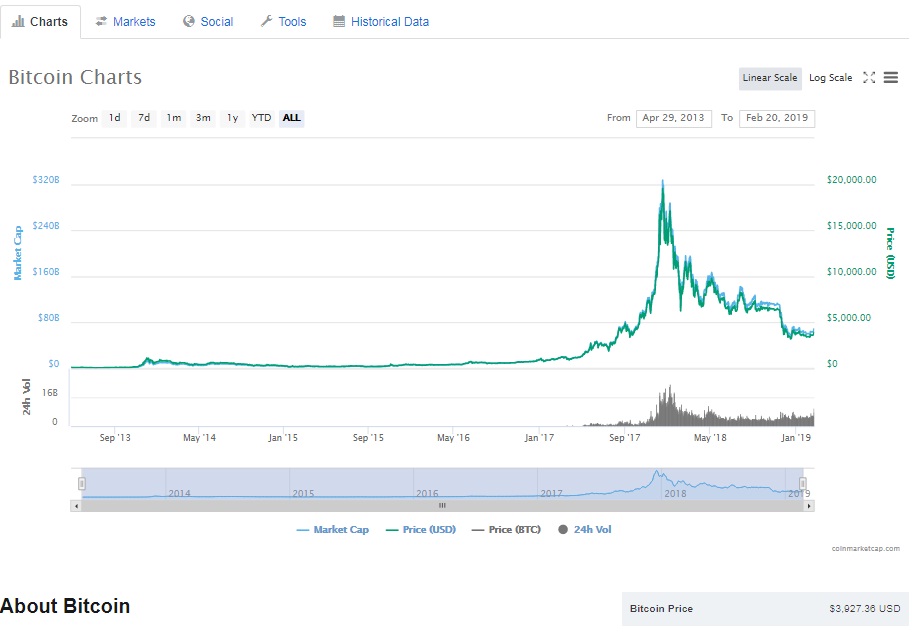
Task: Toggle Price (USD) series in legend
Action: [x=421, y=530]
